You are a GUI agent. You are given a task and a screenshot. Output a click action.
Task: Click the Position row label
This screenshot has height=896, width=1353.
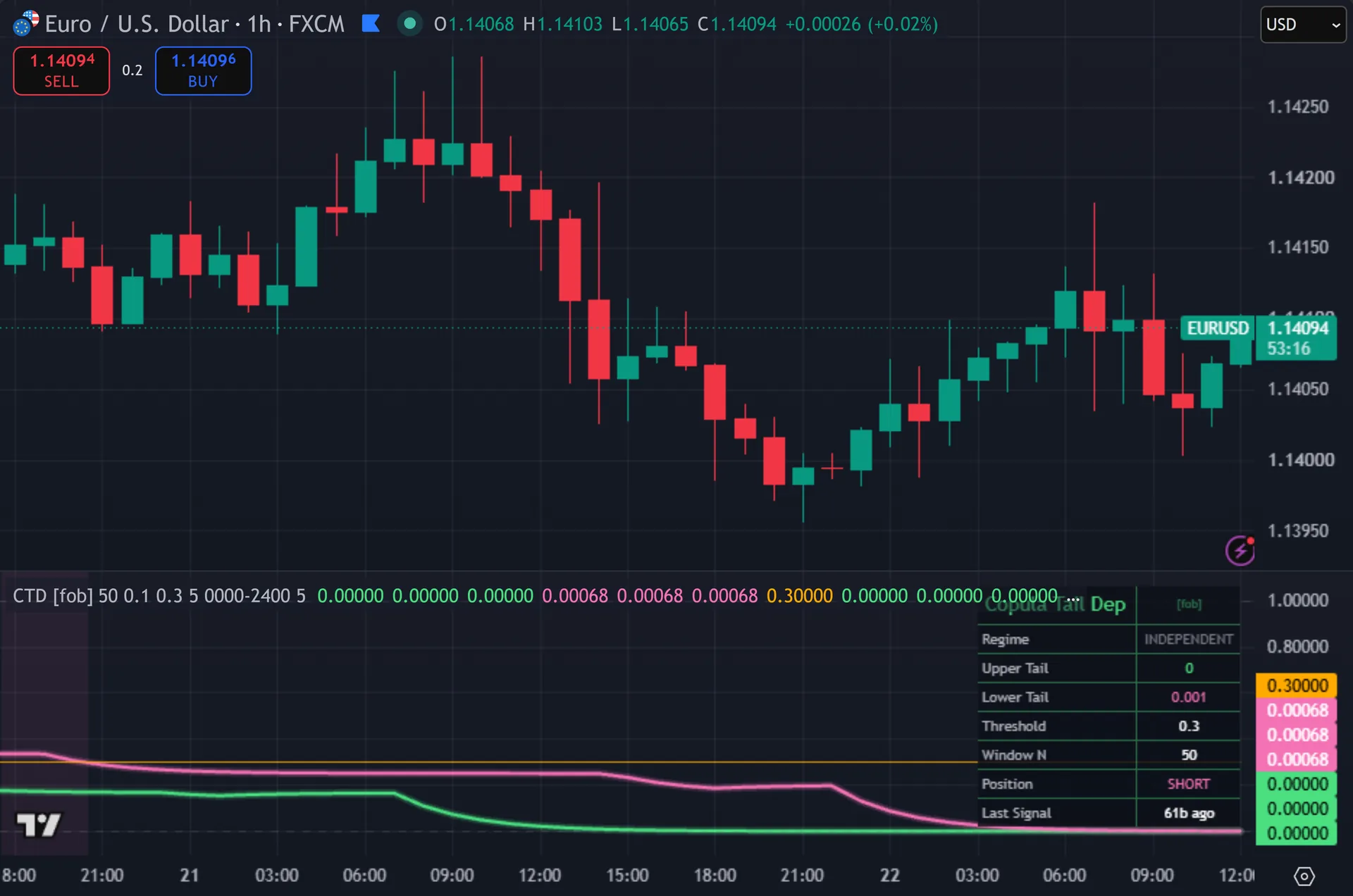click(1007, 784)
